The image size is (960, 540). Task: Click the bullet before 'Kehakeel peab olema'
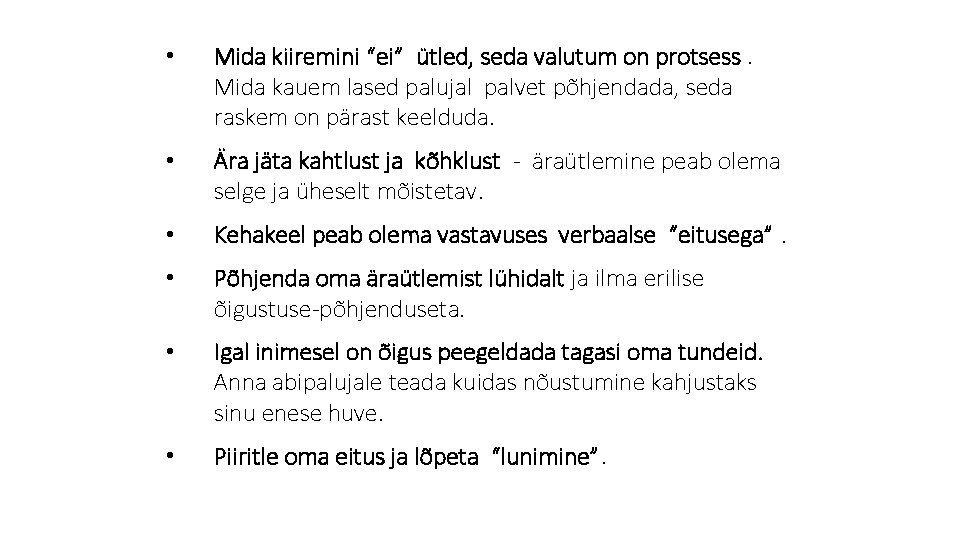click(171, 234)
